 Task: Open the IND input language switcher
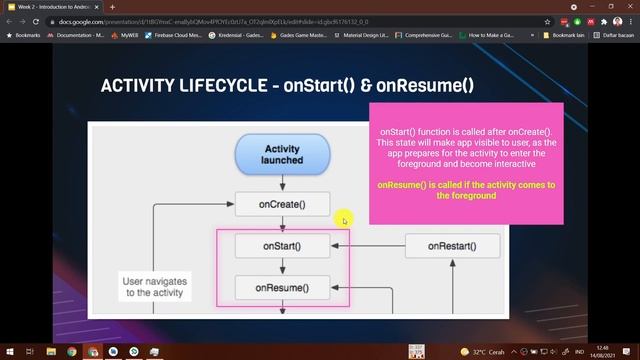[579, 352]
